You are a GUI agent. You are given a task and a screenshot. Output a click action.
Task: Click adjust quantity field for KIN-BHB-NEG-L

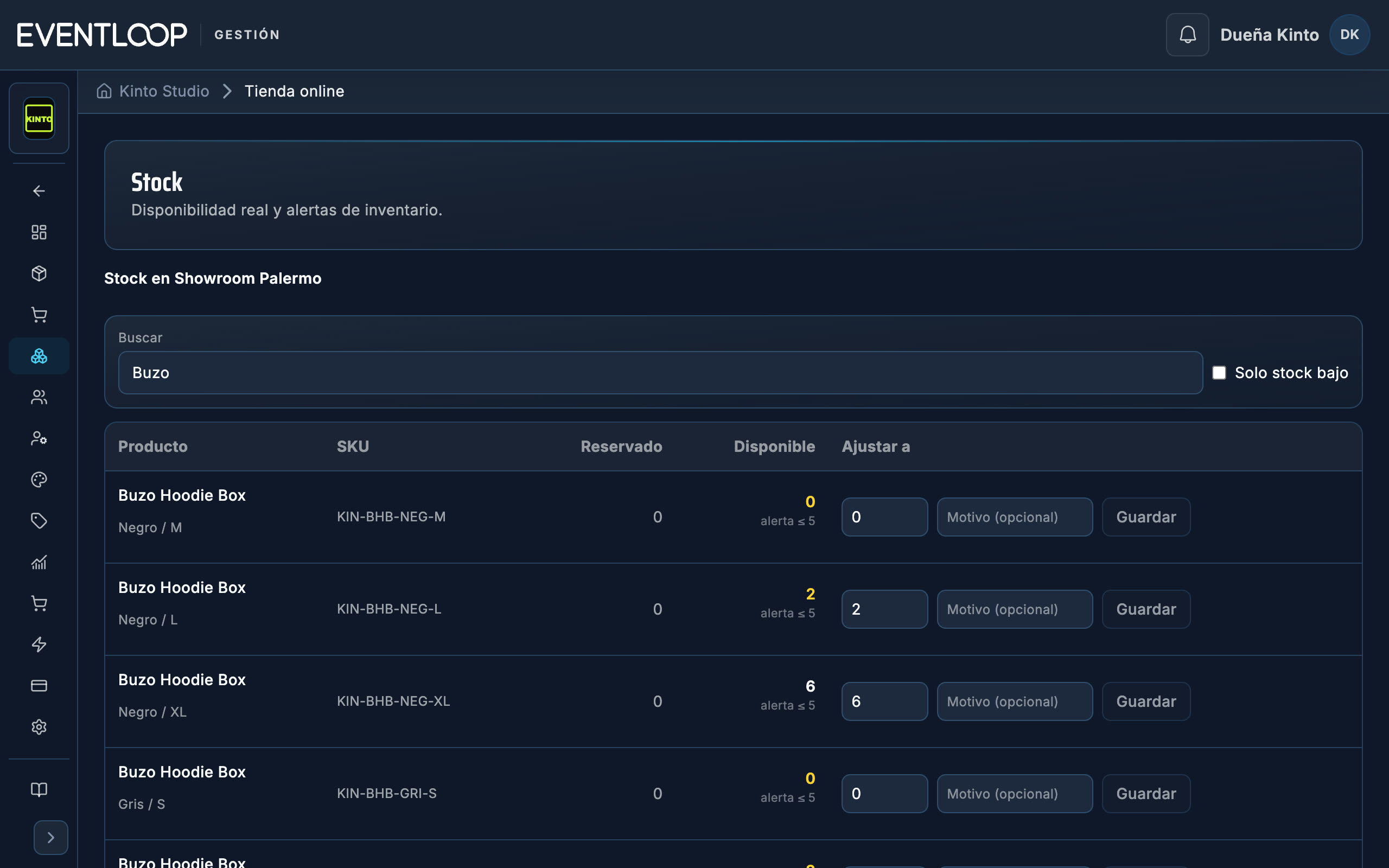tap(884, 609)
